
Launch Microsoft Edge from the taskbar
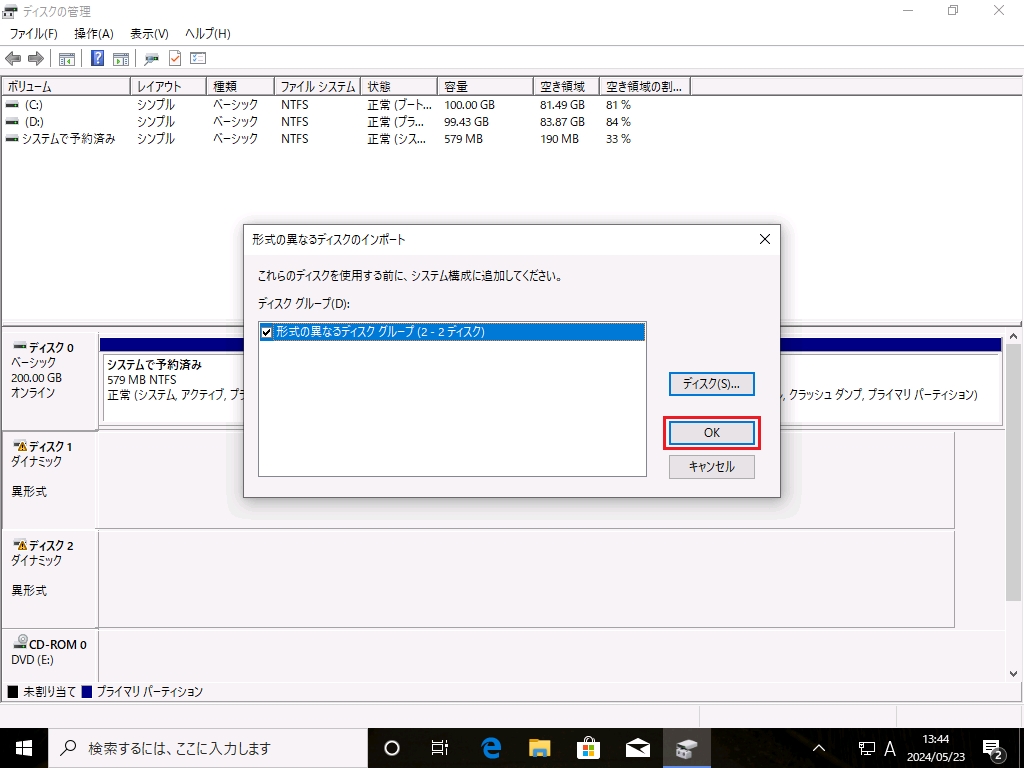tap(490, 748)
